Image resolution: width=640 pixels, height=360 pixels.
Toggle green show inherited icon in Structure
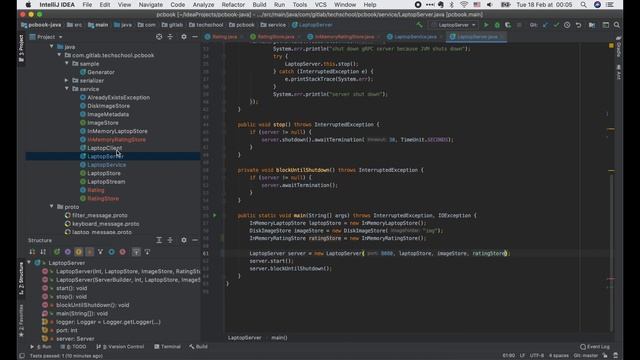click(56, 252)
